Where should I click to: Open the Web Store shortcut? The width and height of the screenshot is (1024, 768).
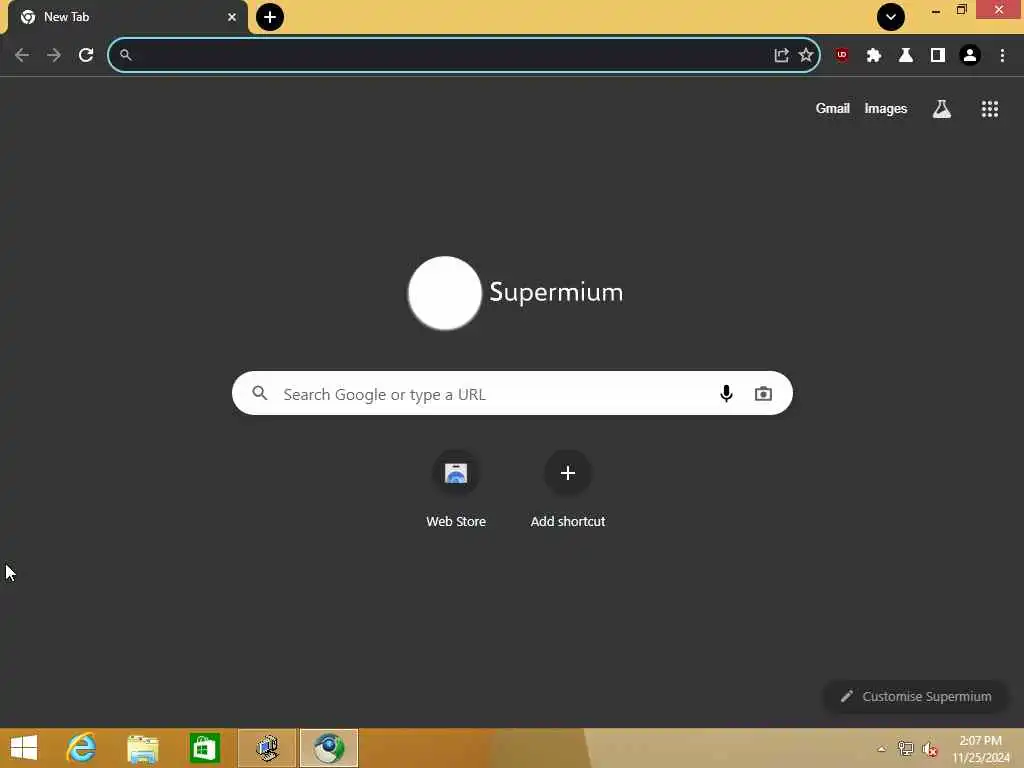tap(456, 488)
